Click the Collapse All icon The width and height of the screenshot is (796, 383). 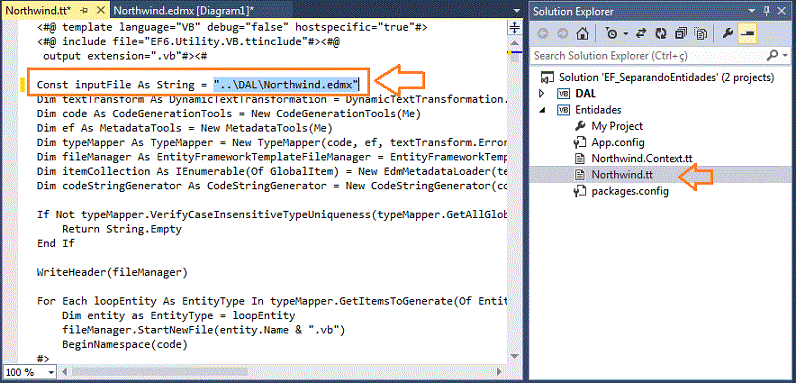(681, 34)
